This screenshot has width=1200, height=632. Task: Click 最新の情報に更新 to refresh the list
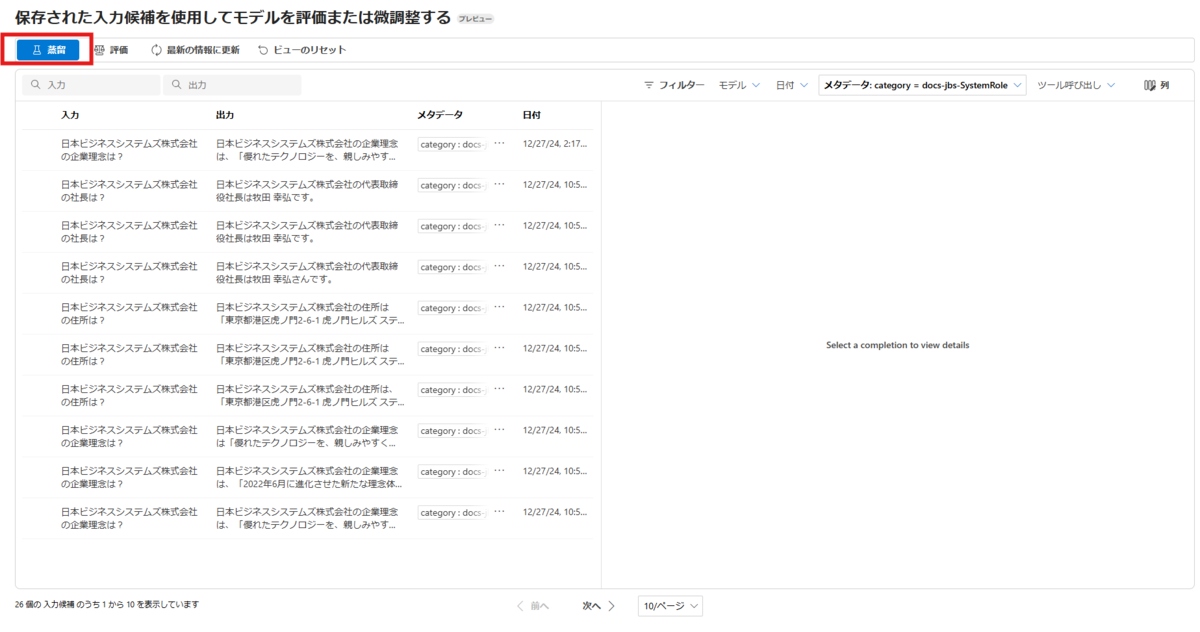pos(195,49)
